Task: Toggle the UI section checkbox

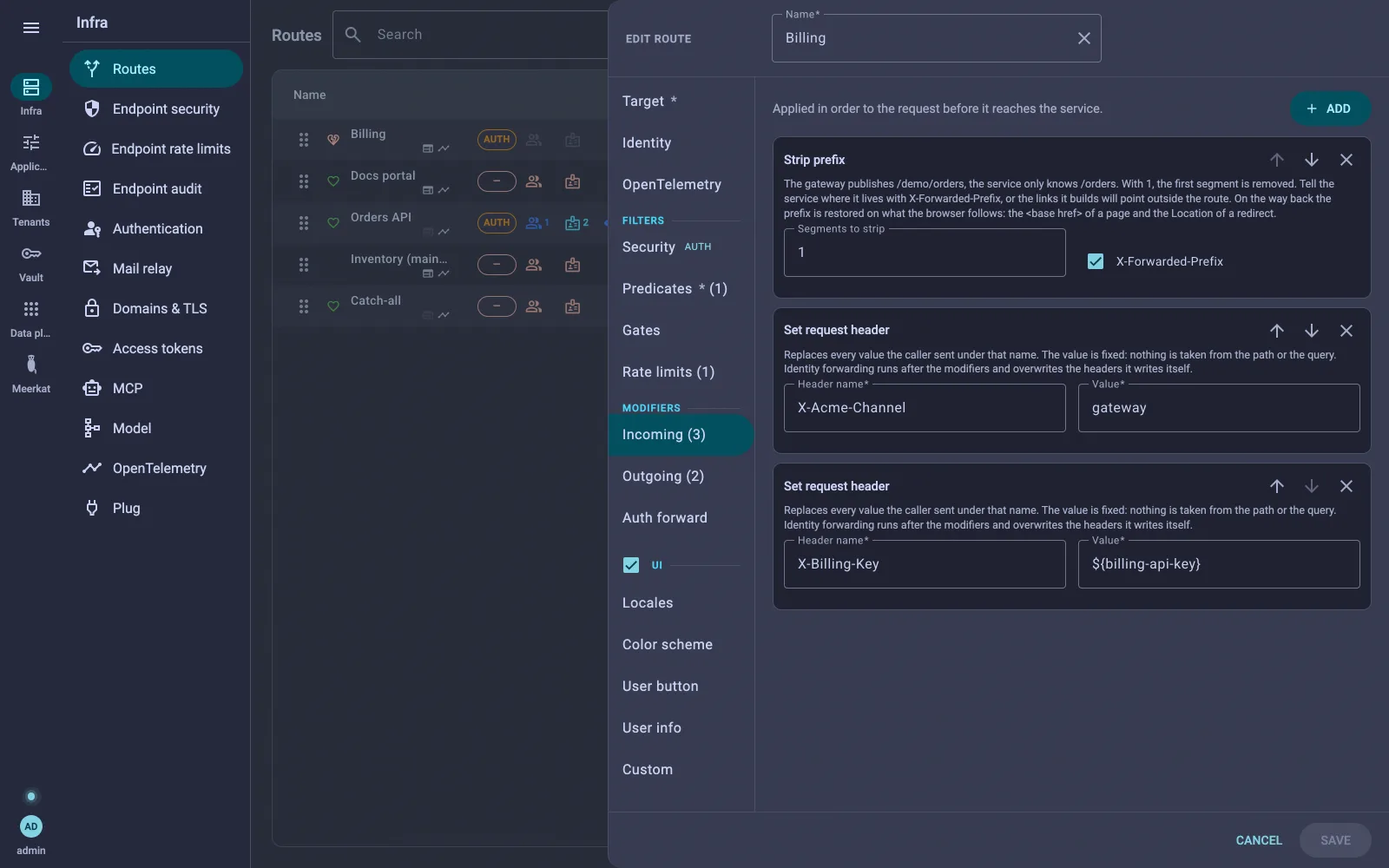Action: pos(631,565)
